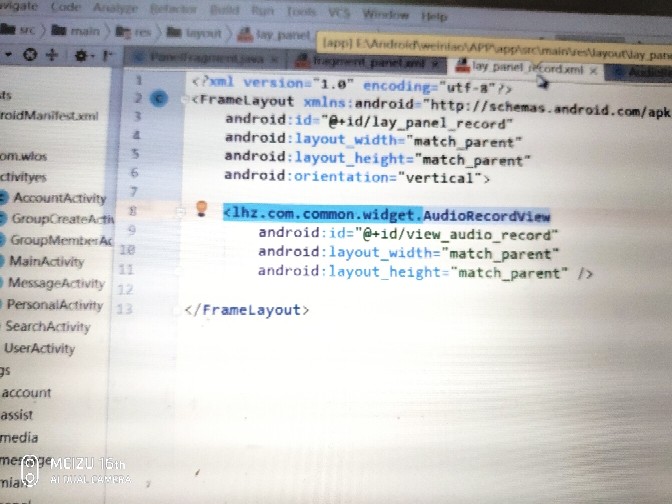
Task: Open UserActivity in project tree
Action: coord(39,348)
